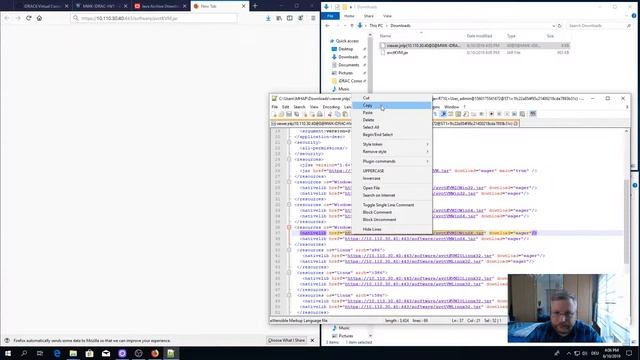Reload the Firefox page
Screen dimensions: 640x360
pyautogui.click(x=29, y=18)
